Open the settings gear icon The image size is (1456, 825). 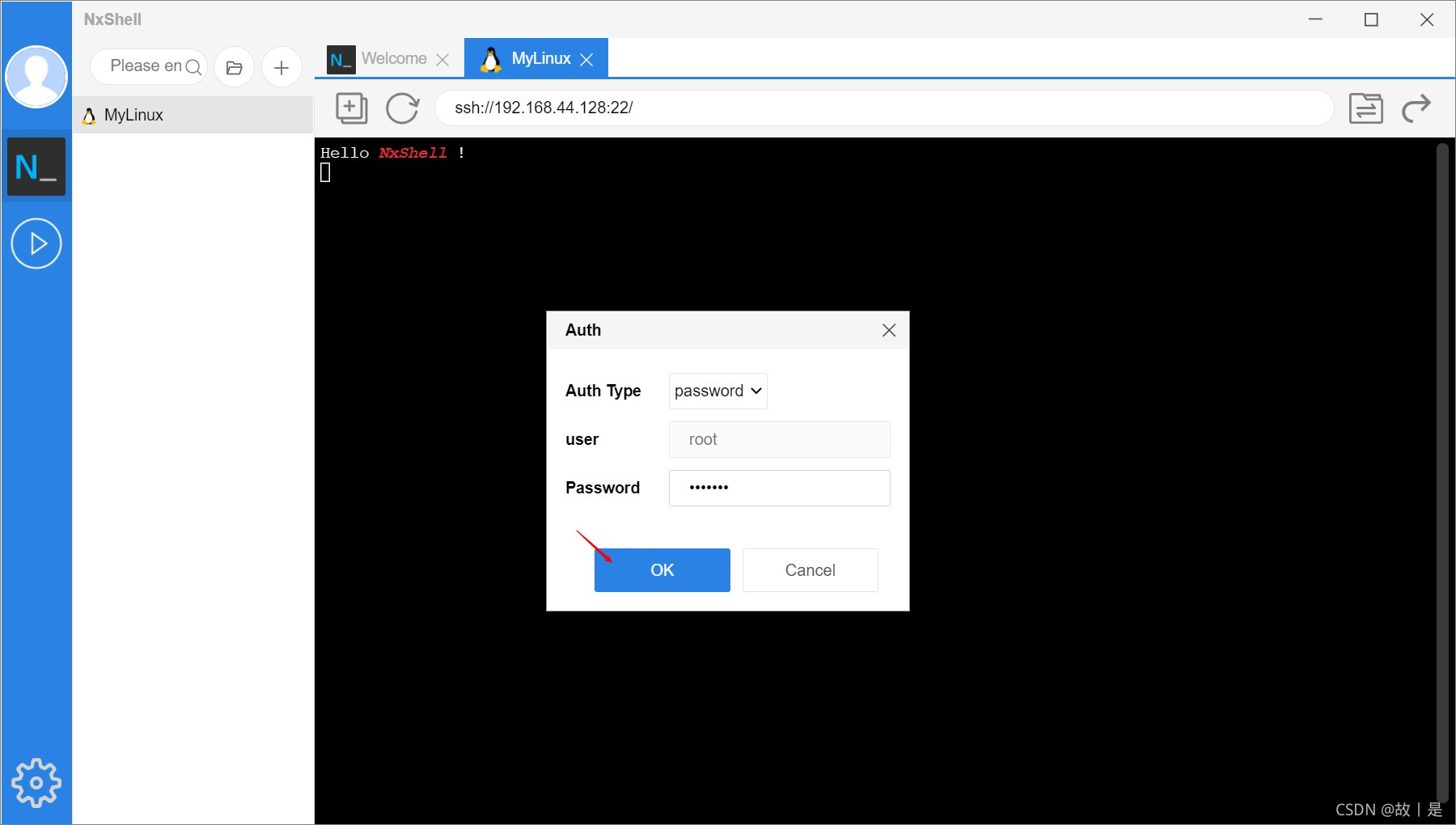click(36, 782)
